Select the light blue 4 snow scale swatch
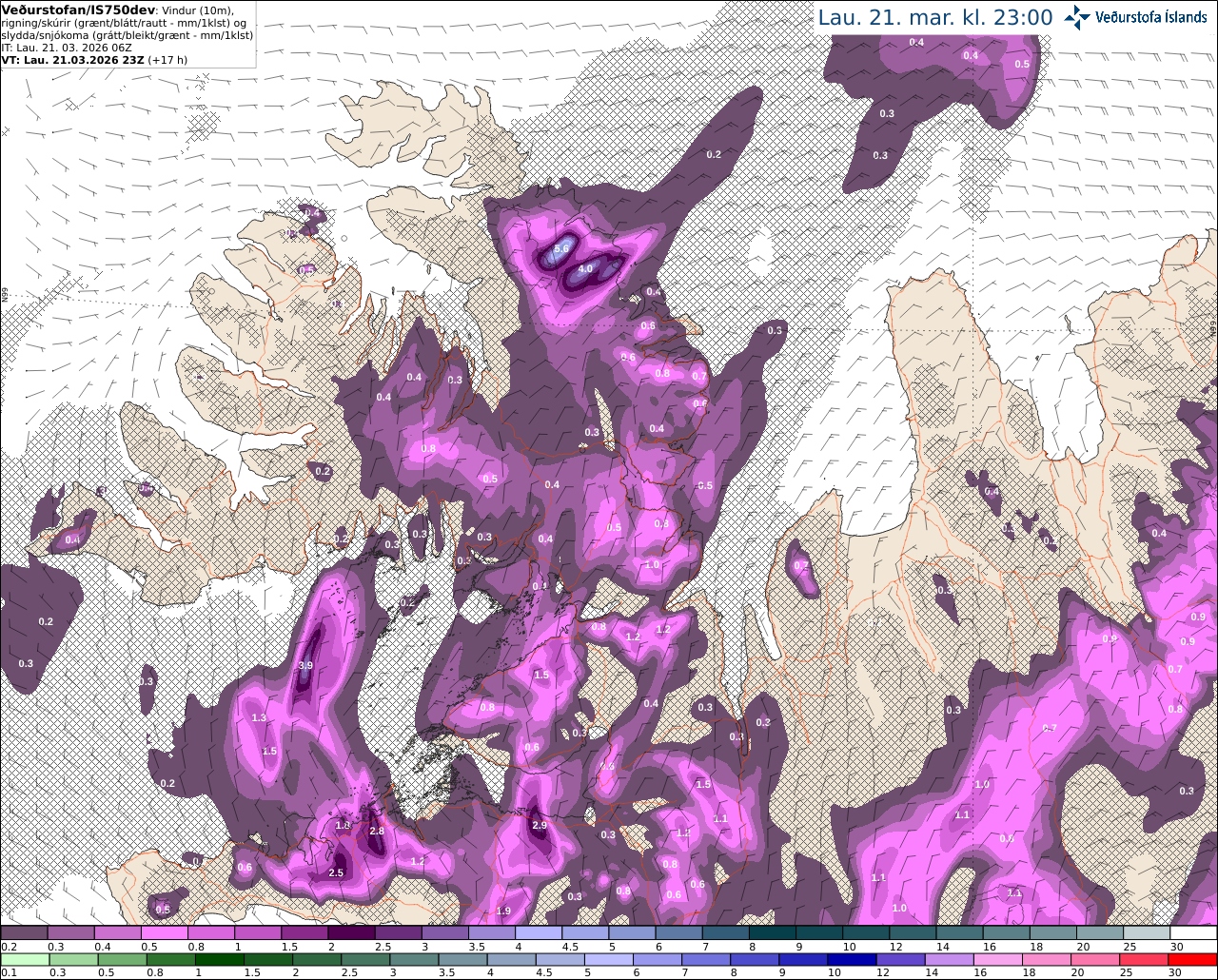The width and height of the screenshot is (1218, 980). [x=538, y=933]
